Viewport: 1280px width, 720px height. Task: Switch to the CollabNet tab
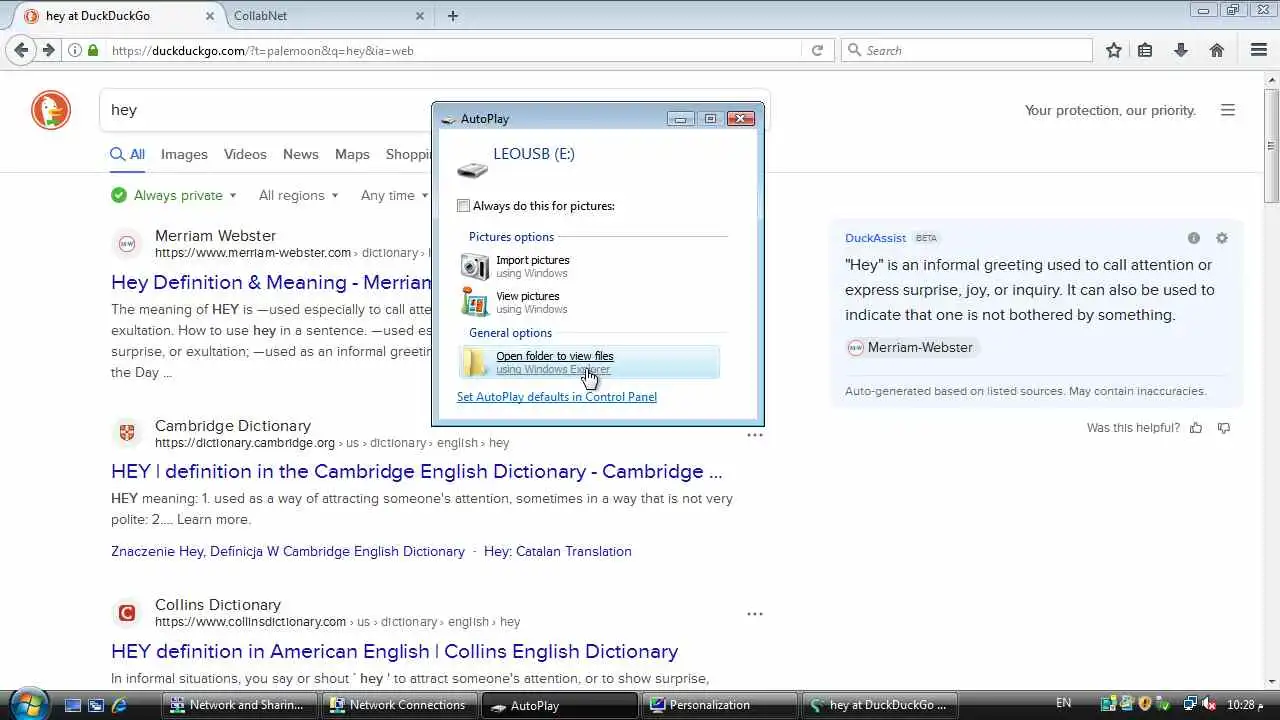[328, 16]
